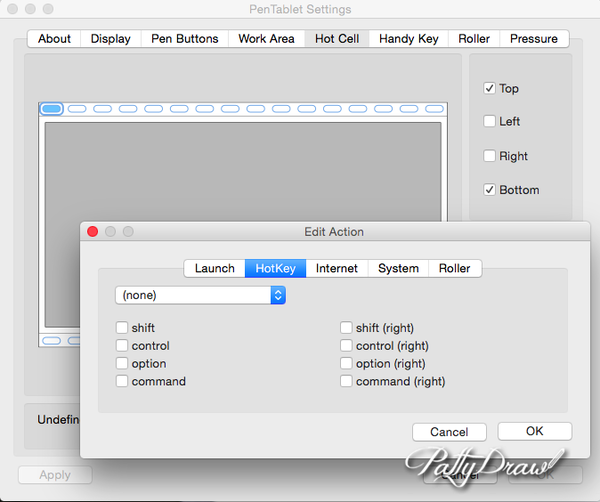Toggle the command modifier checkbox
Screen dimensions: 600x502
click(122, 382)
